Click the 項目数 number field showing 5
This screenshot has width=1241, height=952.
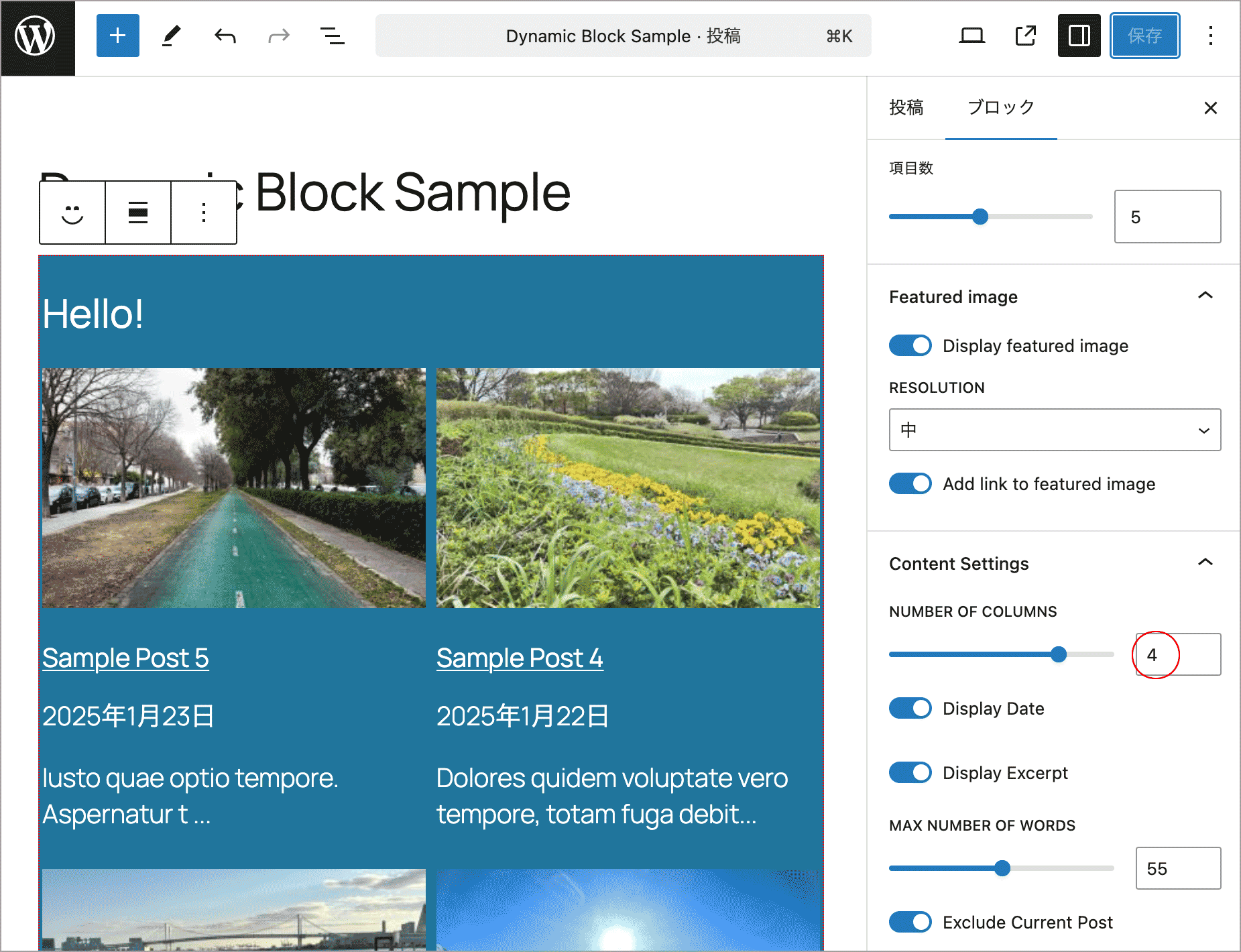pyautogui.click(x=1167, y=217)
